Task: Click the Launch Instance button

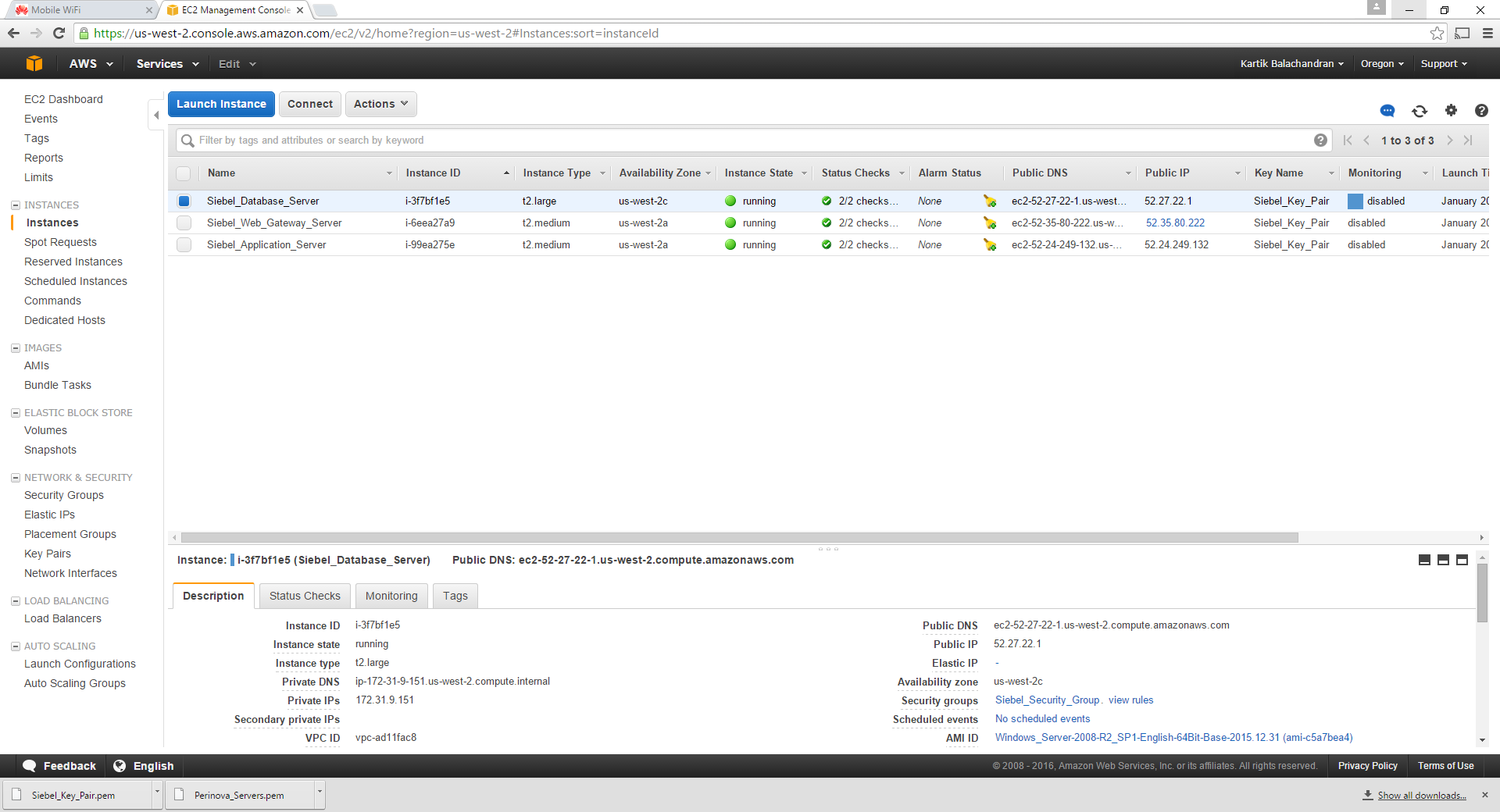Action: [221, 104]
